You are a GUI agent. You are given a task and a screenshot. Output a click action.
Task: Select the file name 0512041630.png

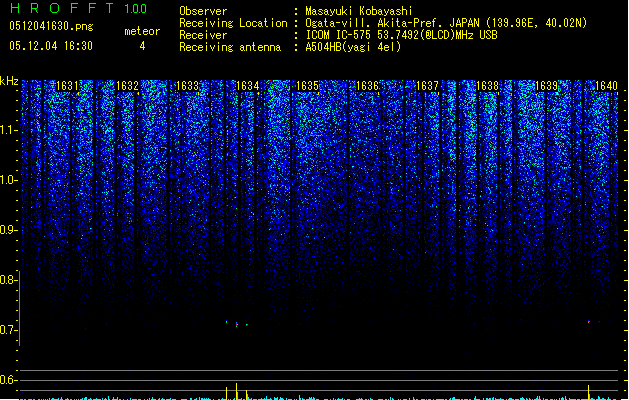tap(51, 26)
